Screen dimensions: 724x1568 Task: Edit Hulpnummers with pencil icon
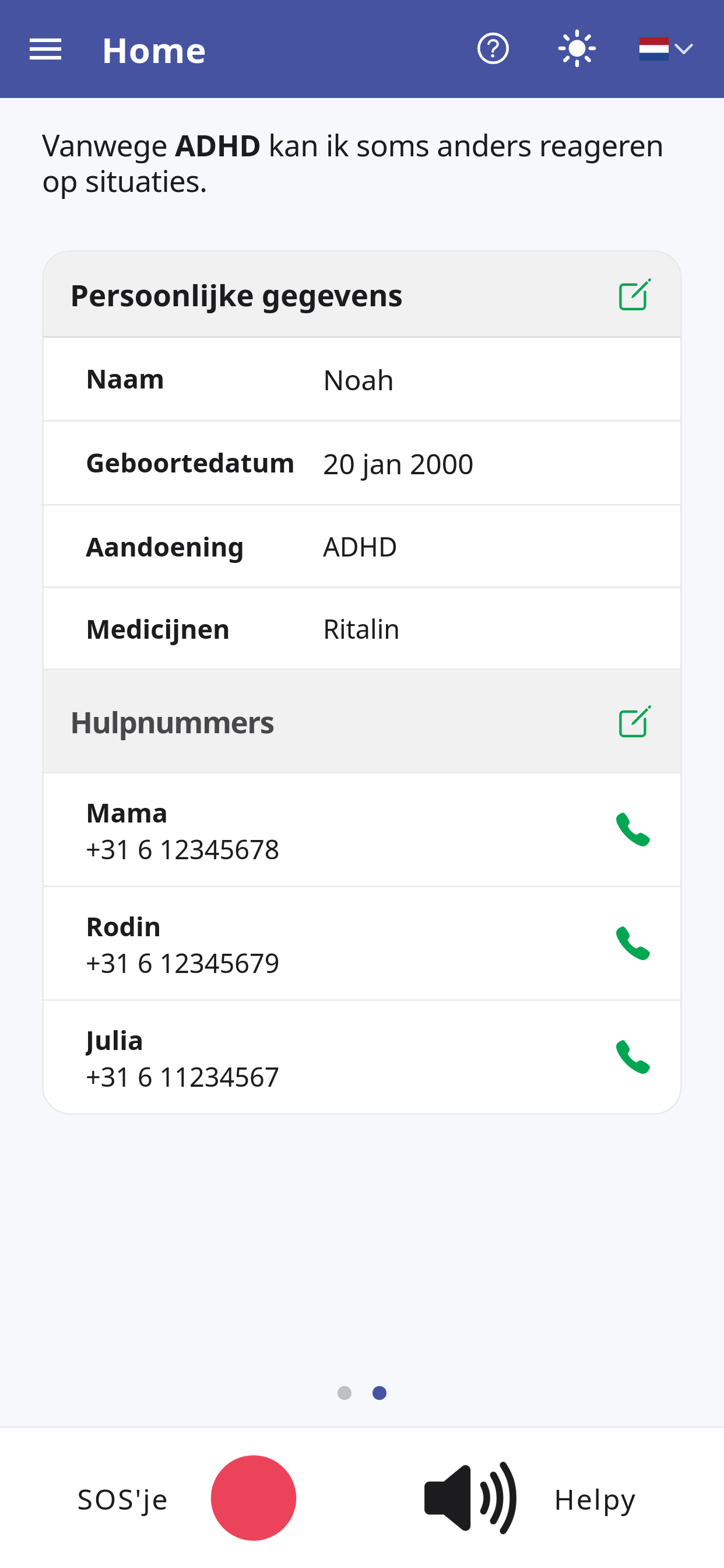click(635, 722)
